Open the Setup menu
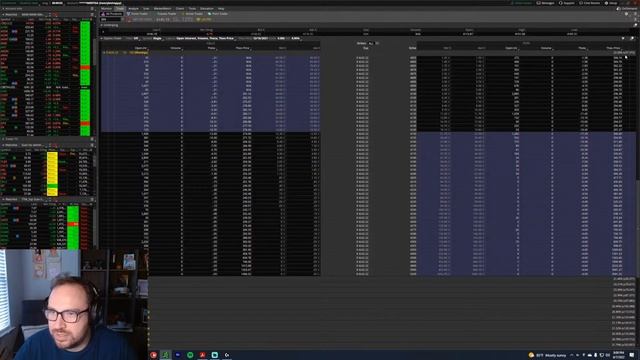 click(x=611, y=3)
